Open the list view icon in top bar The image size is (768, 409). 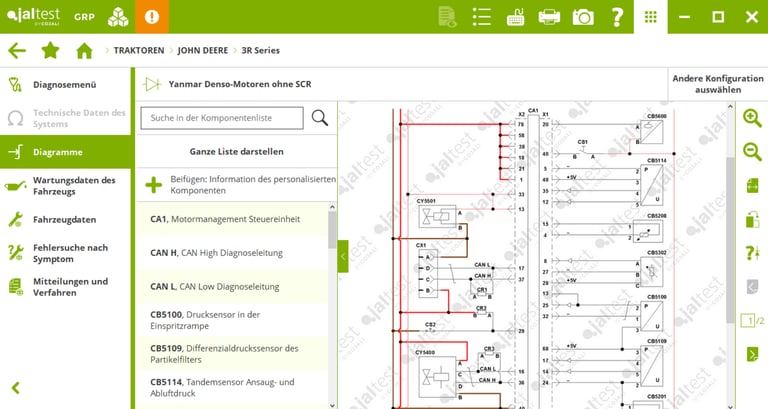click(x=481, y=17)
